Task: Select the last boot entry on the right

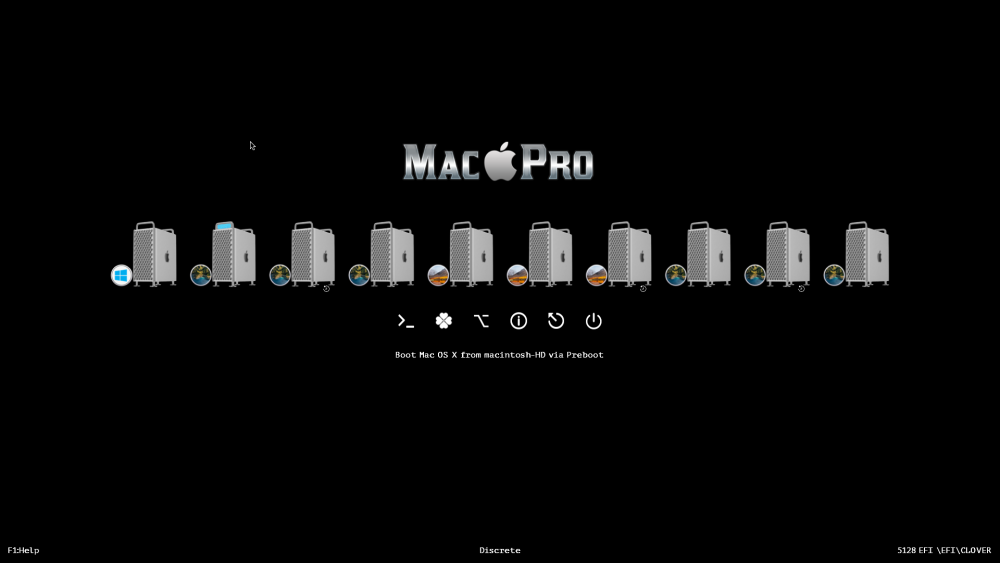Action: pyautogui.click(x=856, y=254)
